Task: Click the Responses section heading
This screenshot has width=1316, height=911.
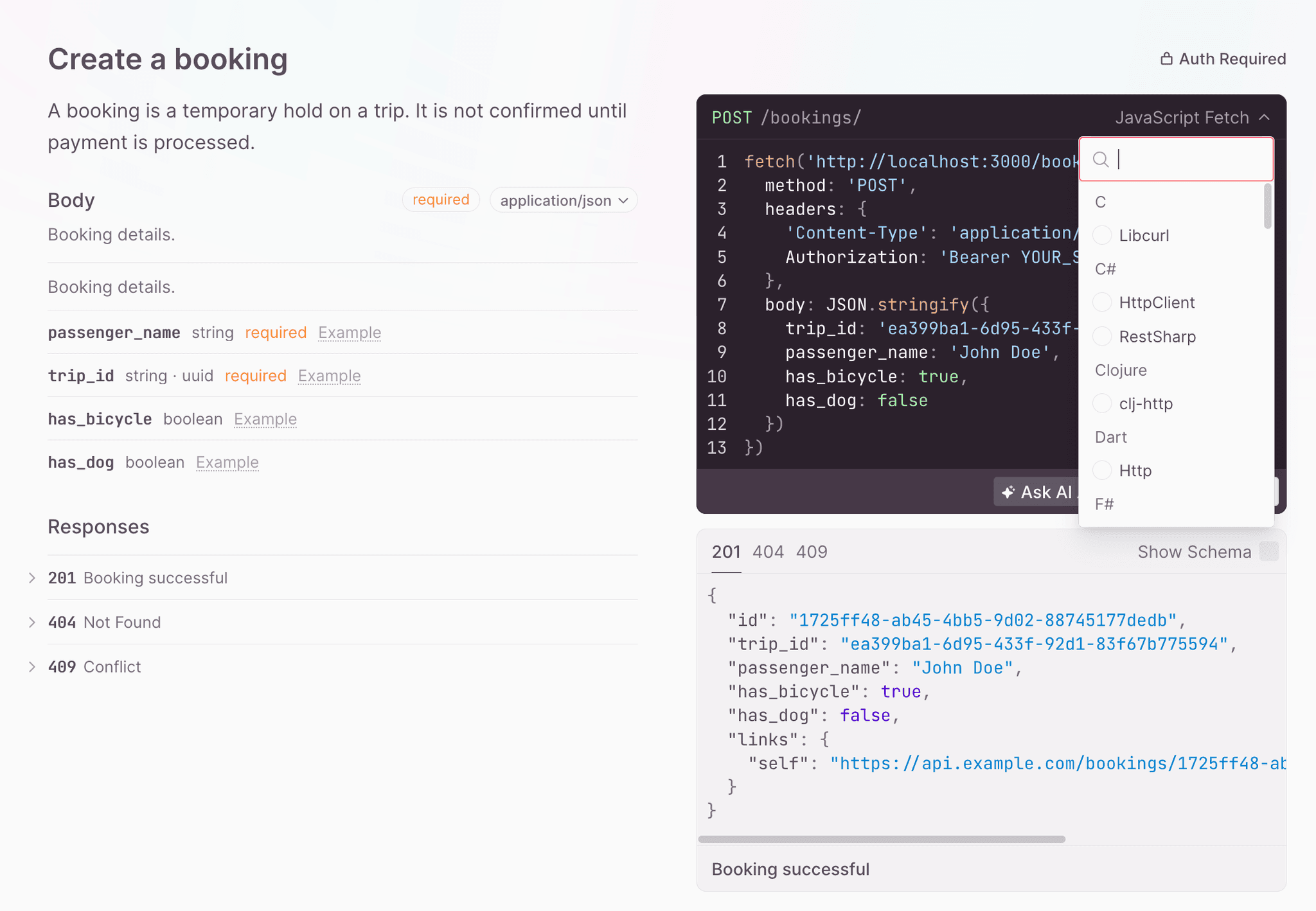Action: coord(98,527)
